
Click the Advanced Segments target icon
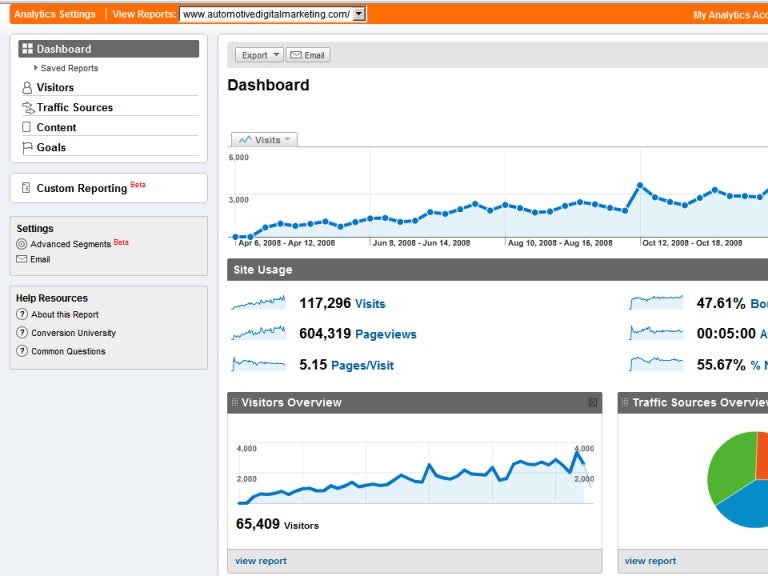[22, 244]
